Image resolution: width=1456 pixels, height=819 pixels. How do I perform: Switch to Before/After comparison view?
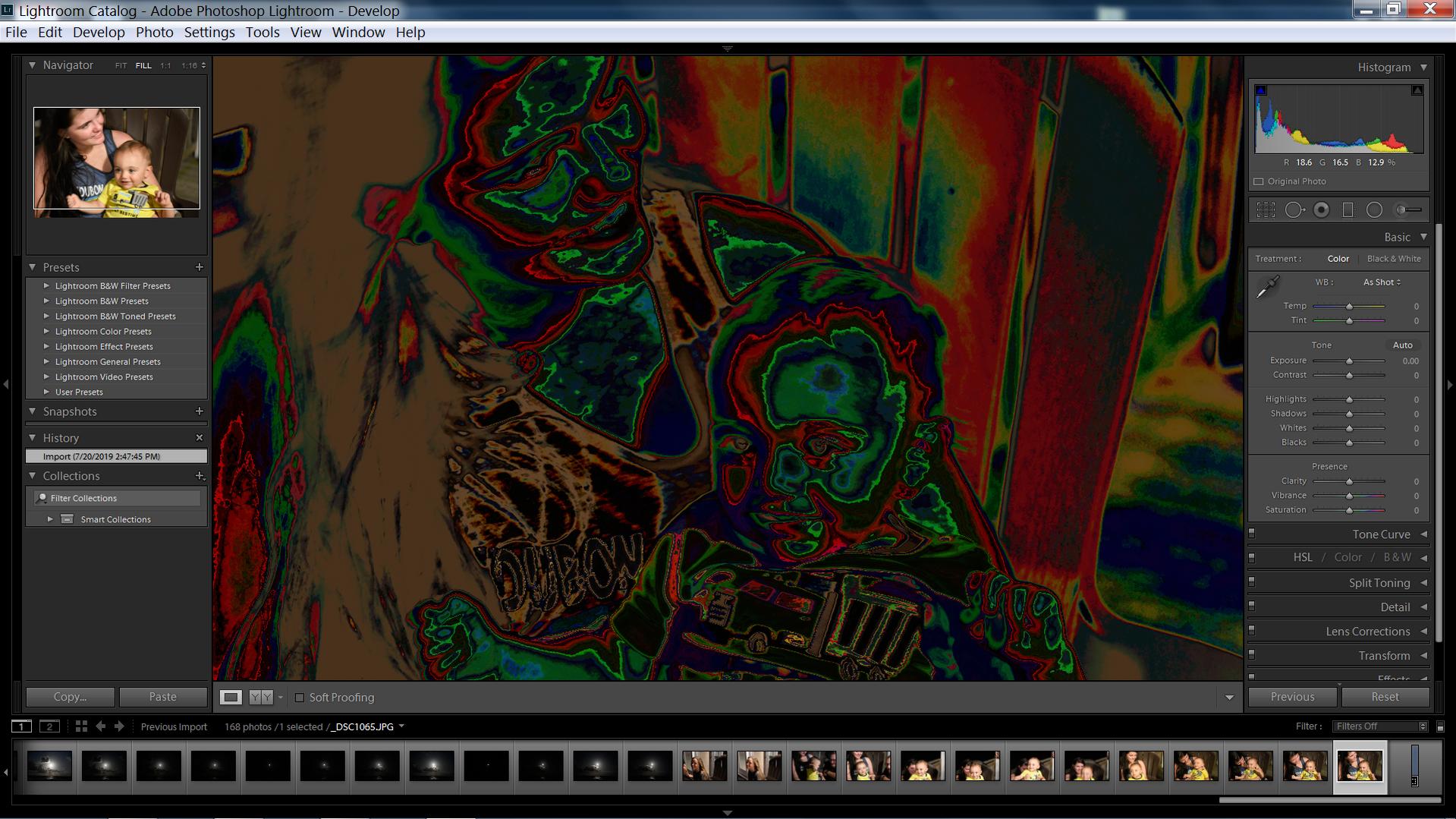click(x=261, y=697)
